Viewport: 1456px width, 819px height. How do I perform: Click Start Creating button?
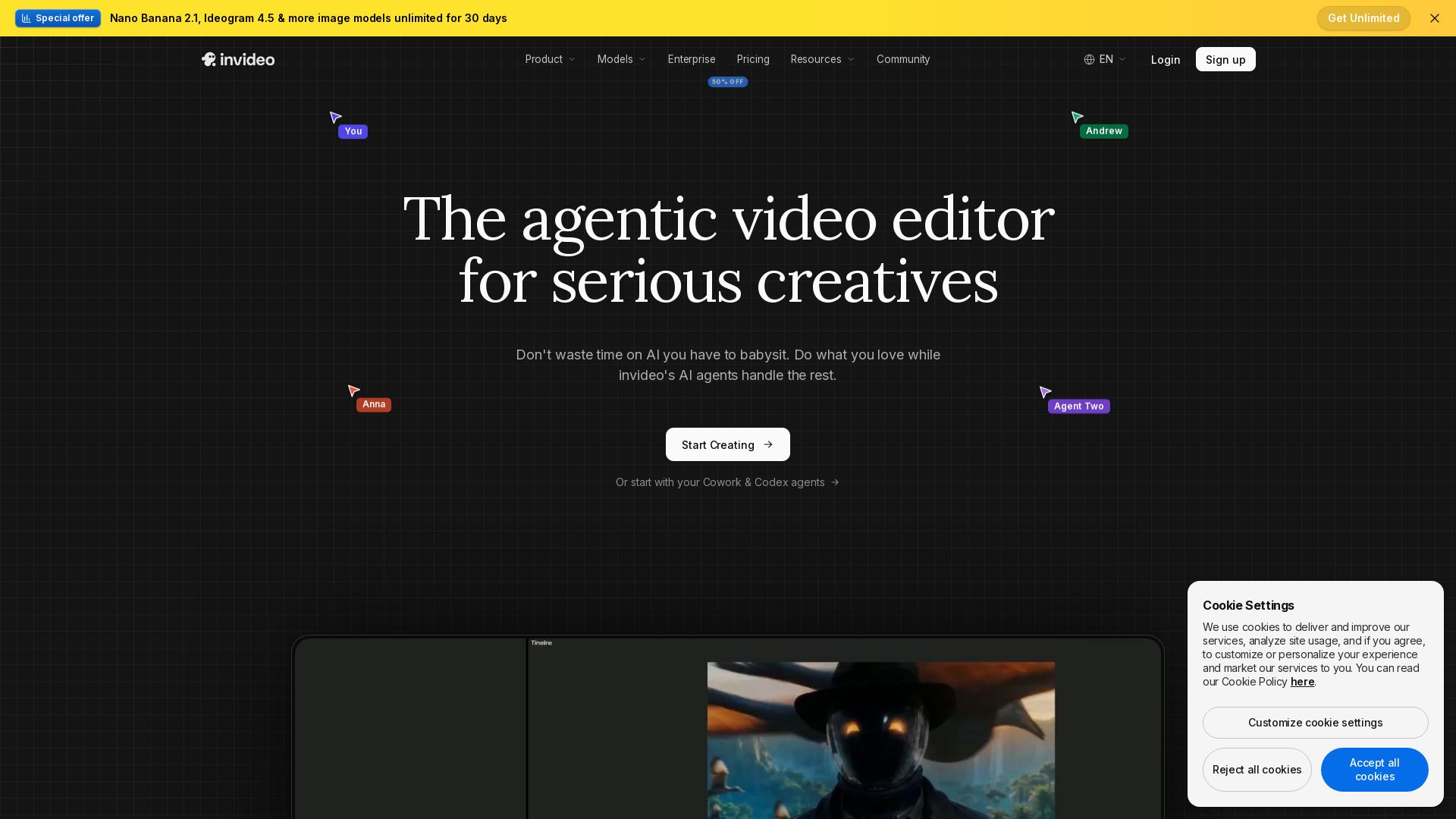(x=728, y=444)
